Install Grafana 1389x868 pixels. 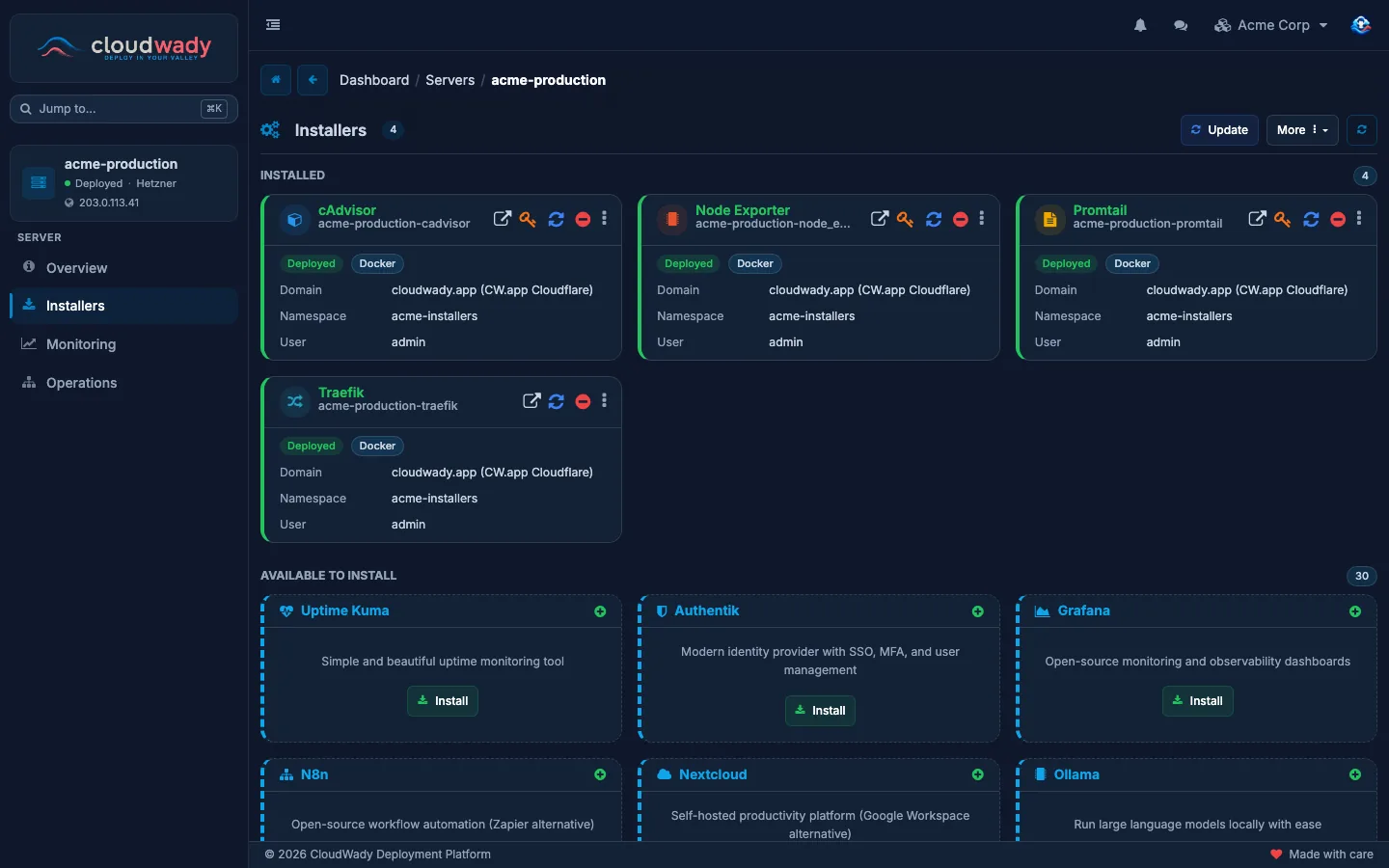(x=1197, y=701)
